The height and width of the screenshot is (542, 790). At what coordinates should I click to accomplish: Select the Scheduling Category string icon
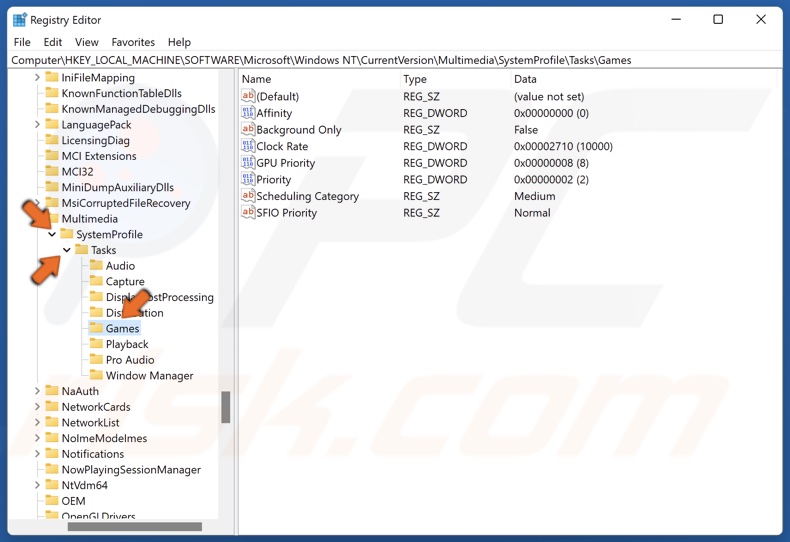click(x=248, y=195)
